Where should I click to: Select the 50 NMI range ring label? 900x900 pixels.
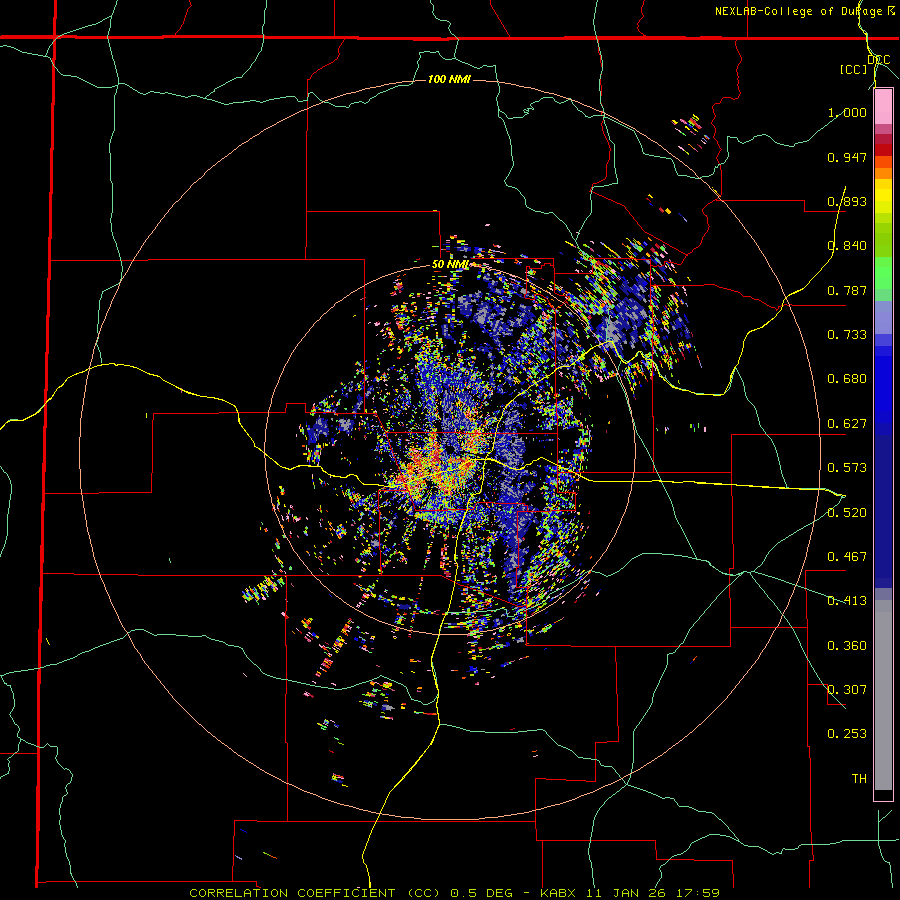tap(451, 264)
